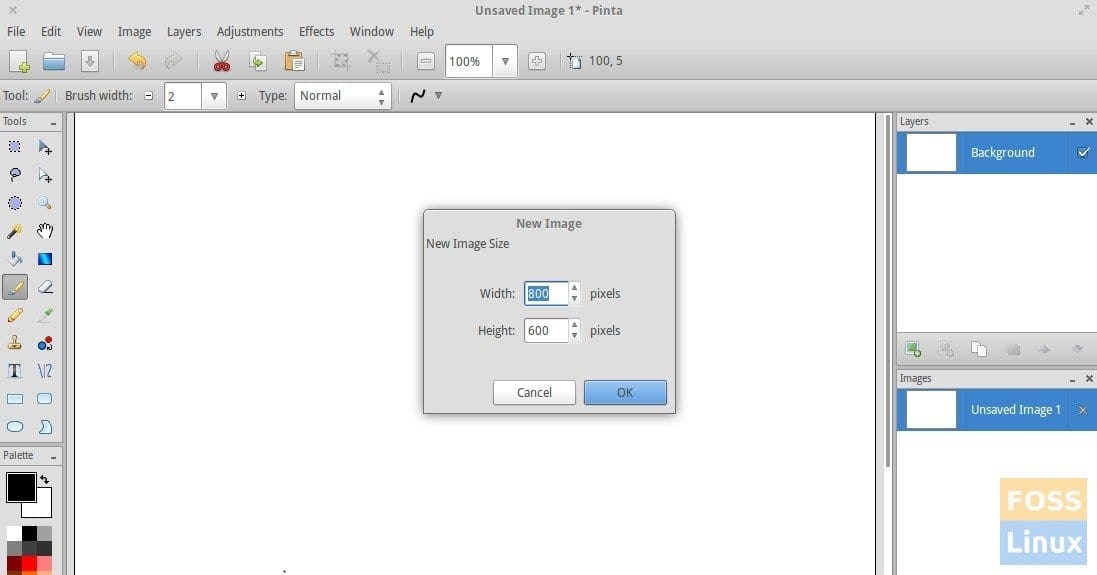Select the Pan hand tool
This screenshot has height=575, width=1097.
[x=45, y=231]
